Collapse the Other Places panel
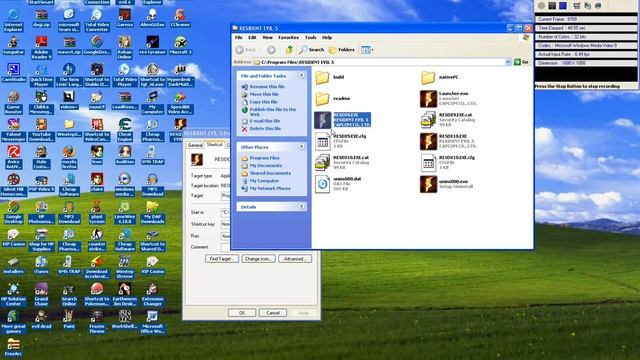 [301, 147]
